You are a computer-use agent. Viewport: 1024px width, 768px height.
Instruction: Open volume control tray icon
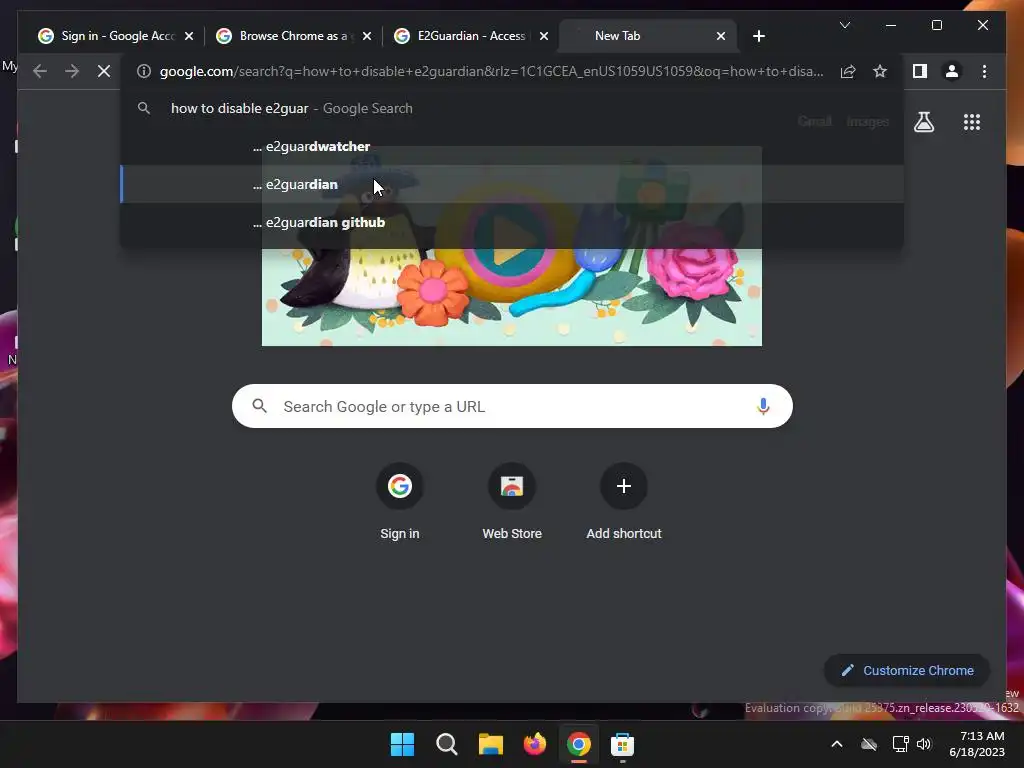point(923,744)
